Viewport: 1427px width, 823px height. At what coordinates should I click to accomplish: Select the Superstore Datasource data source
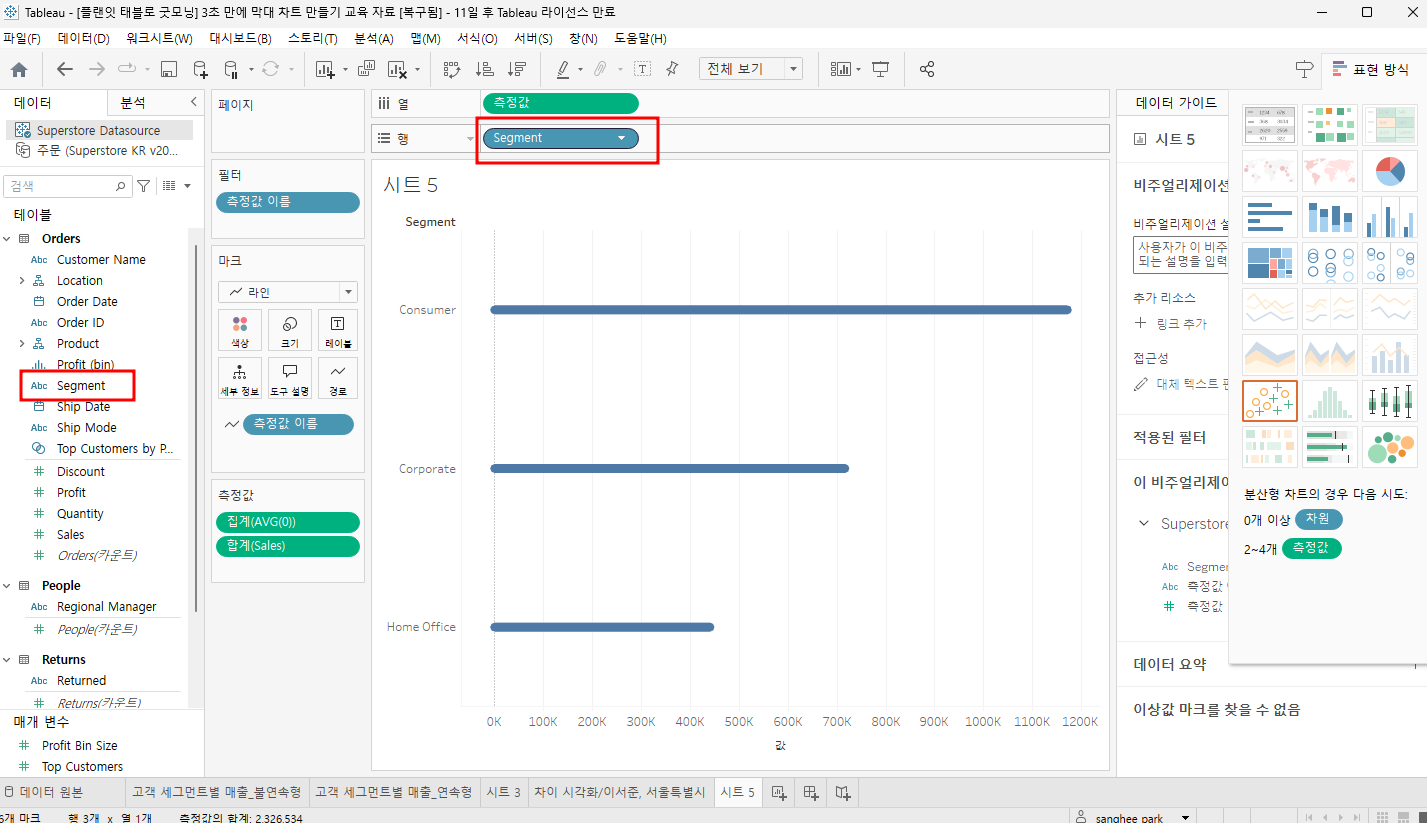98,131
